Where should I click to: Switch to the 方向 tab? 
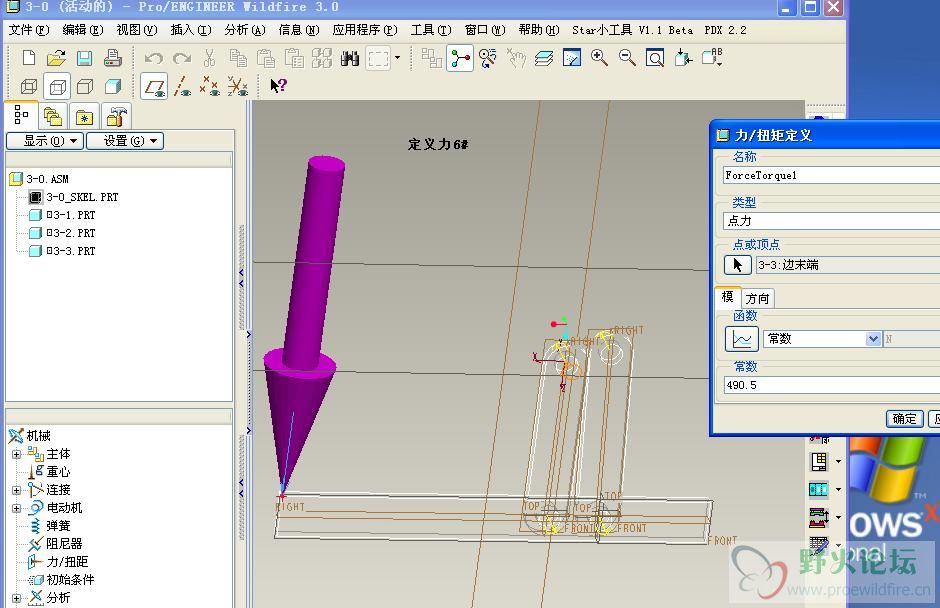coord(757,299)
